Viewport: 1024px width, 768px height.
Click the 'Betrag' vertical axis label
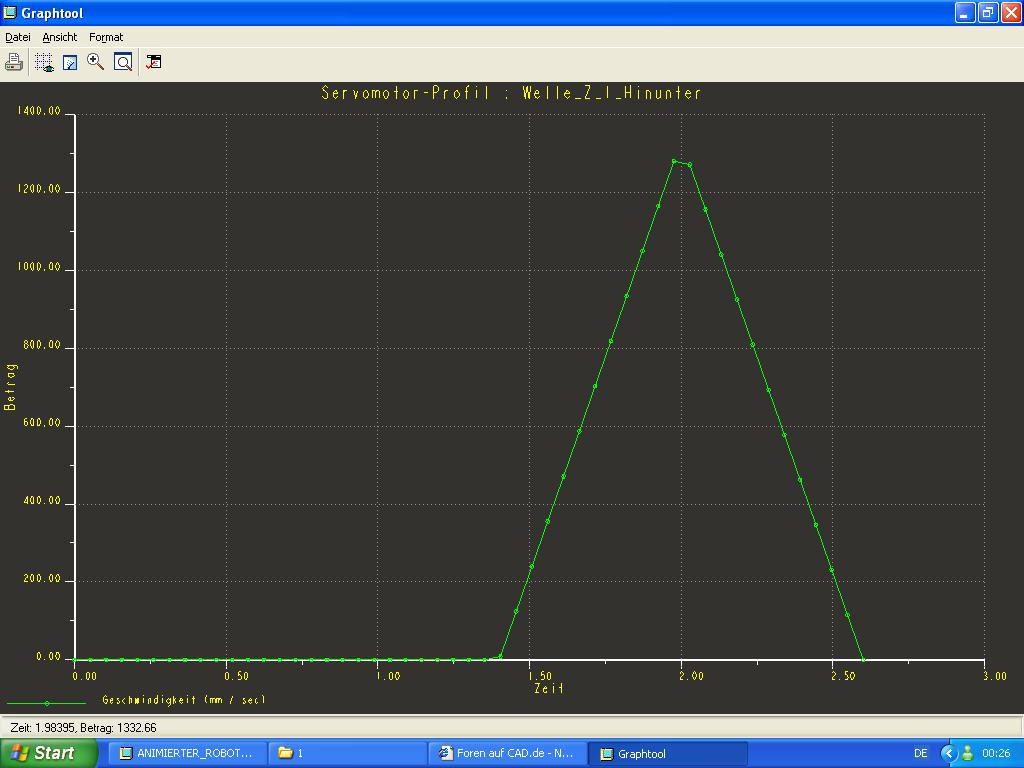tap(10, 387)
